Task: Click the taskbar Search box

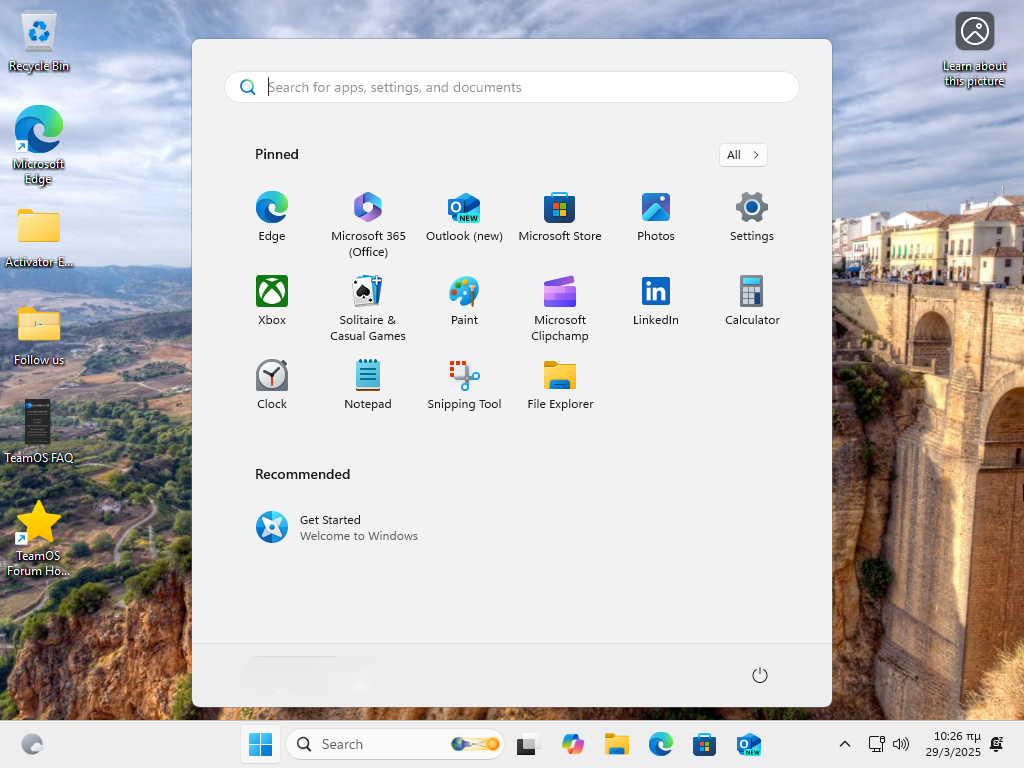Action: [x=395, y=744]
